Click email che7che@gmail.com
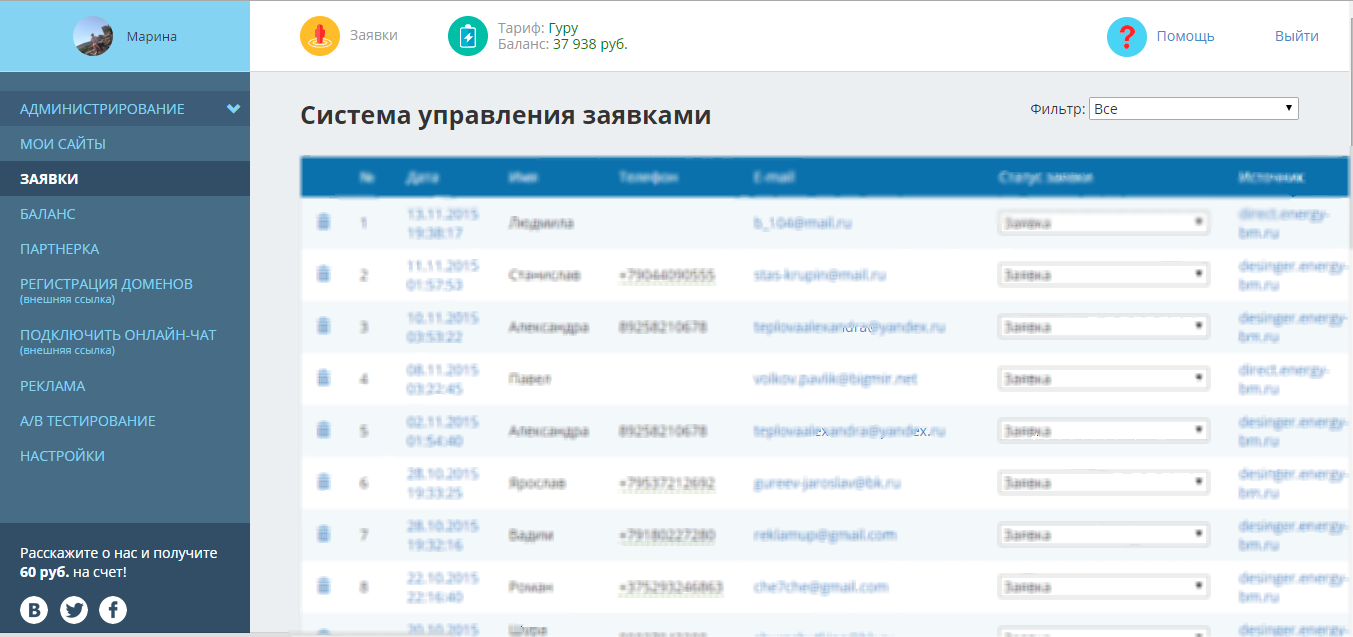The height and width of the screenshot is (637, 1353). [821, 587]
